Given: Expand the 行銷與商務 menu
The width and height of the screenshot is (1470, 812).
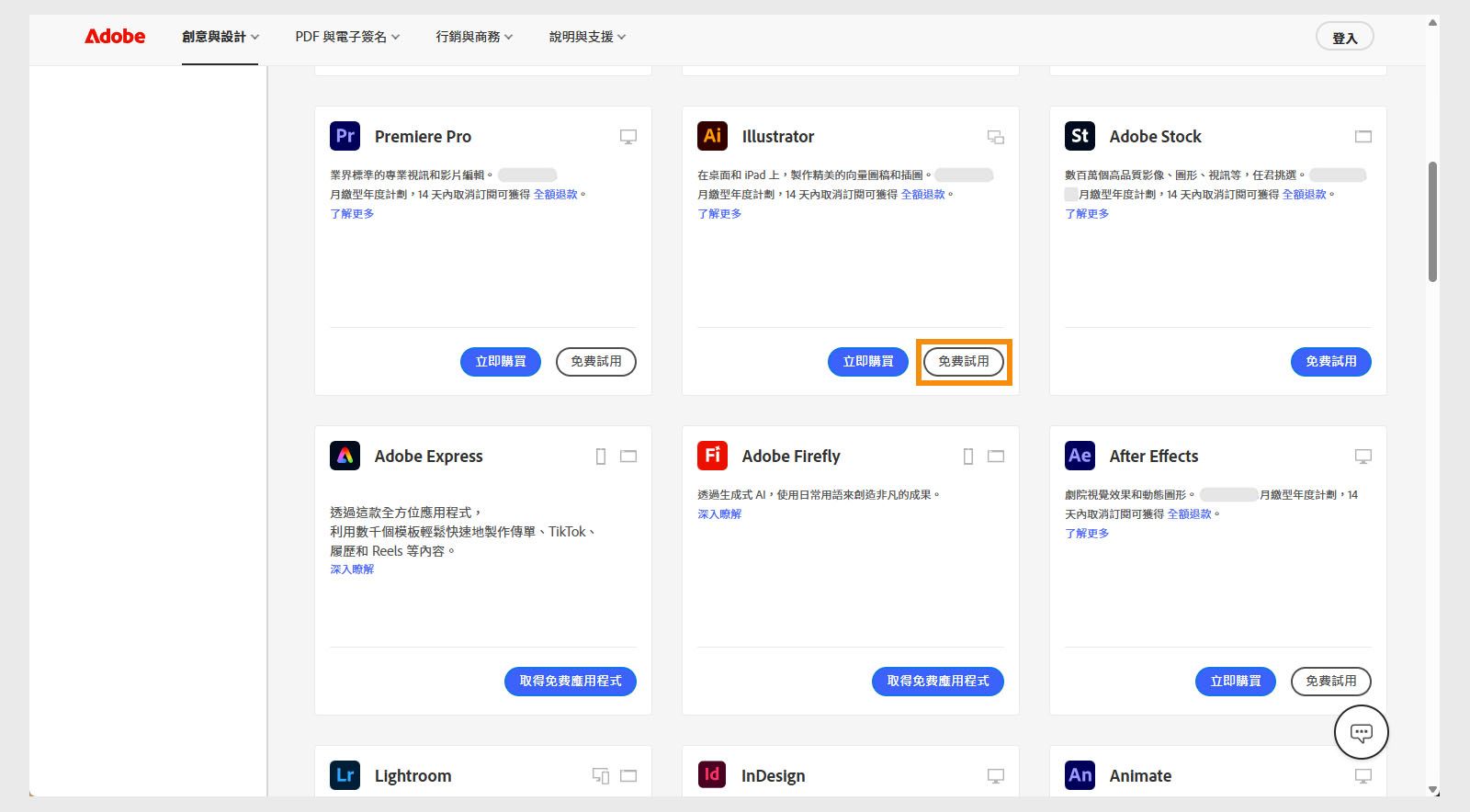Looking at the screenshot, I should [x=474, y=37].
